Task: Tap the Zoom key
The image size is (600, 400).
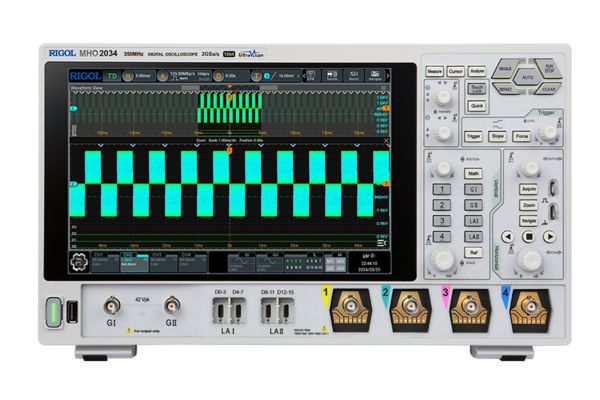Action: (x=529, y=205)
